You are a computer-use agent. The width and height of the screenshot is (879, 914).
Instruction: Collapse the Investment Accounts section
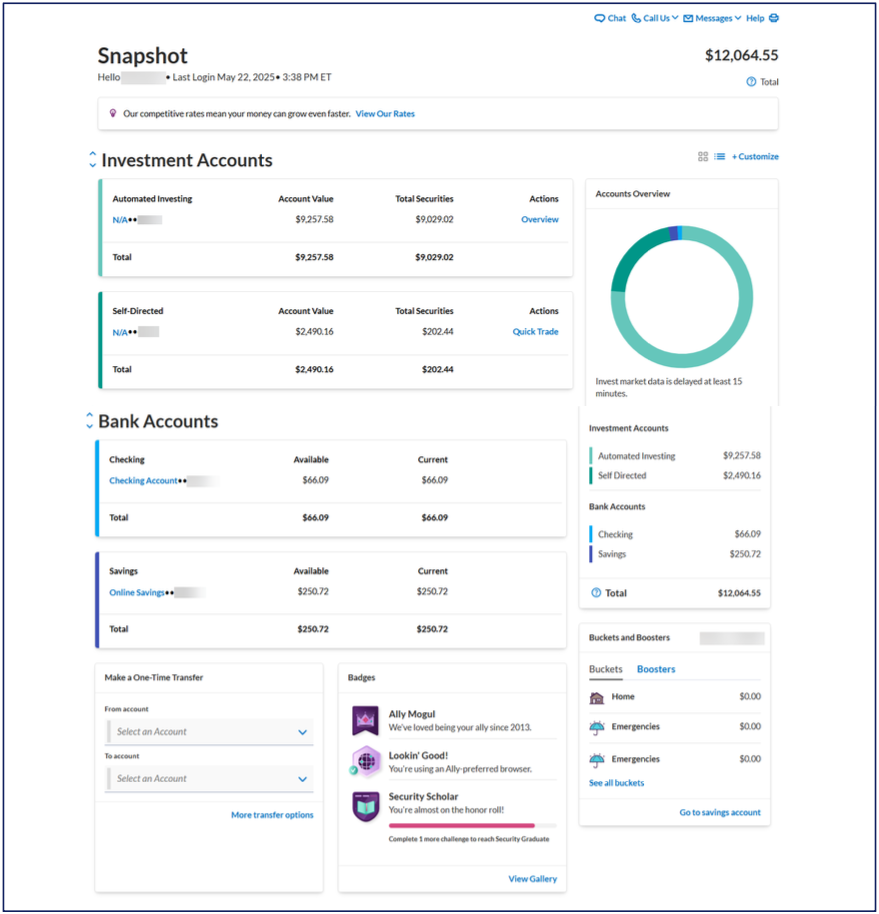(92, 159)
